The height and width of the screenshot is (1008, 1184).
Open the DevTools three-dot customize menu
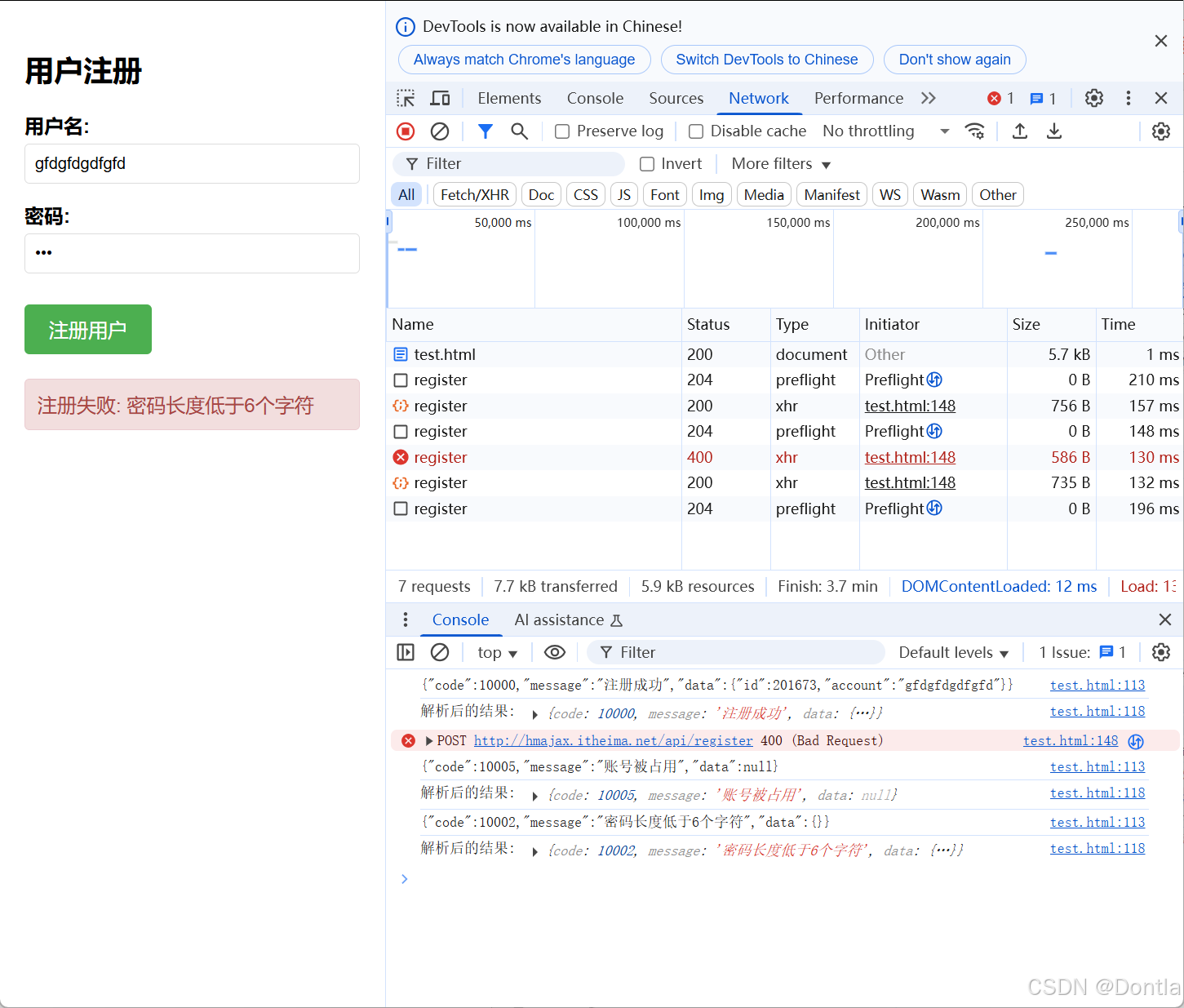click(1129, 98)
